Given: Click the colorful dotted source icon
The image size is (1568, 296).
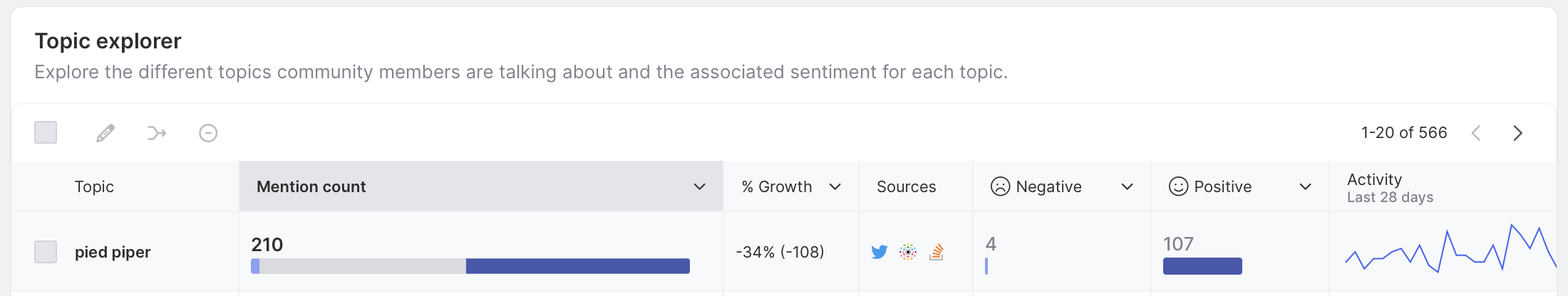Looking at the screenshot, I should click(908, 252).
